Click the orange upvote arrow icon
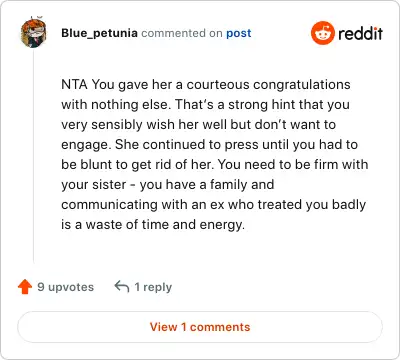Screen dimensions: 400x360 (25, 287)
